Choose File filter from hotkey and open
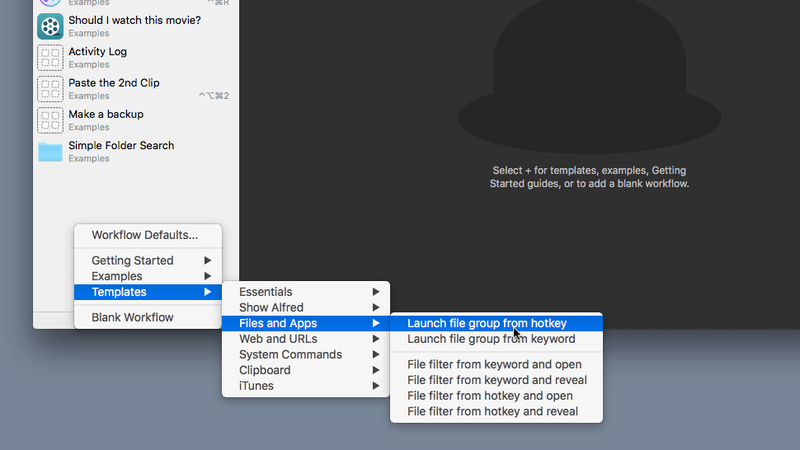 [x=496, y=396]
